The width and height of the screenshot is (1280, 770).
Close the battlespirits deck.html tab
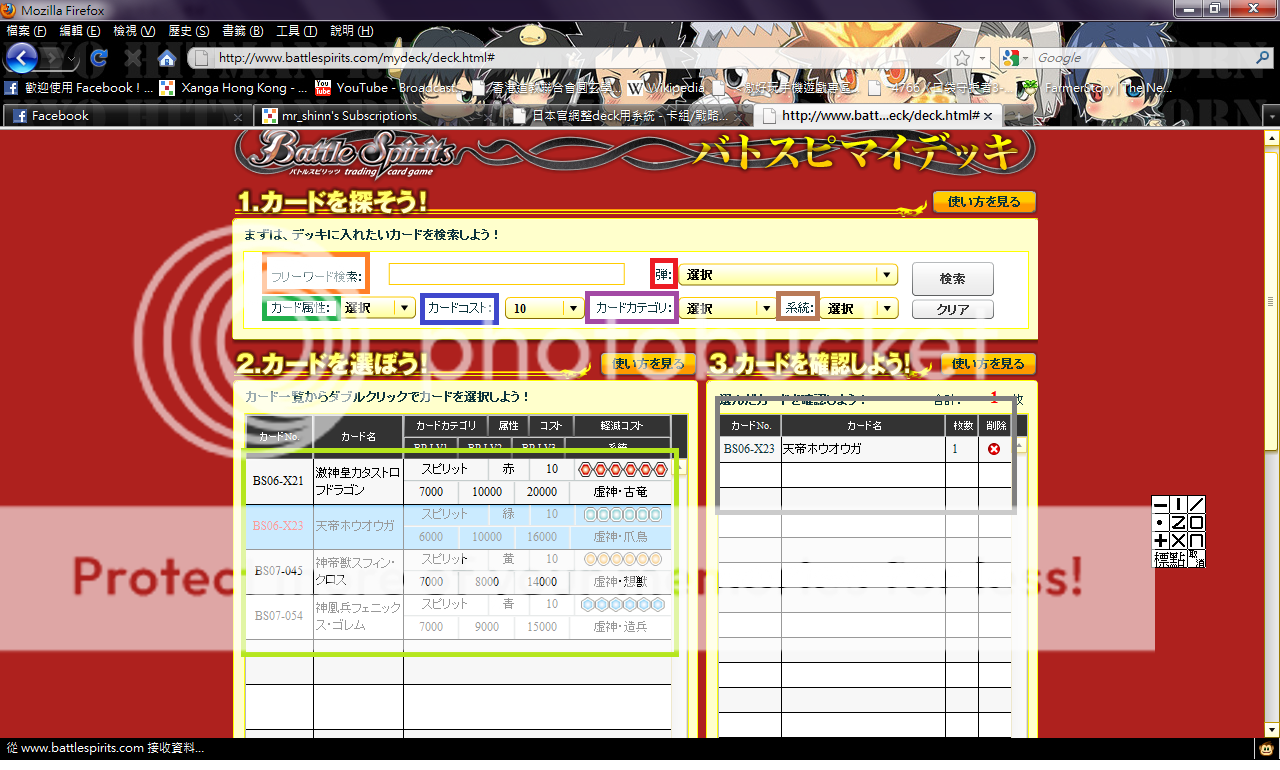point(988,116)
